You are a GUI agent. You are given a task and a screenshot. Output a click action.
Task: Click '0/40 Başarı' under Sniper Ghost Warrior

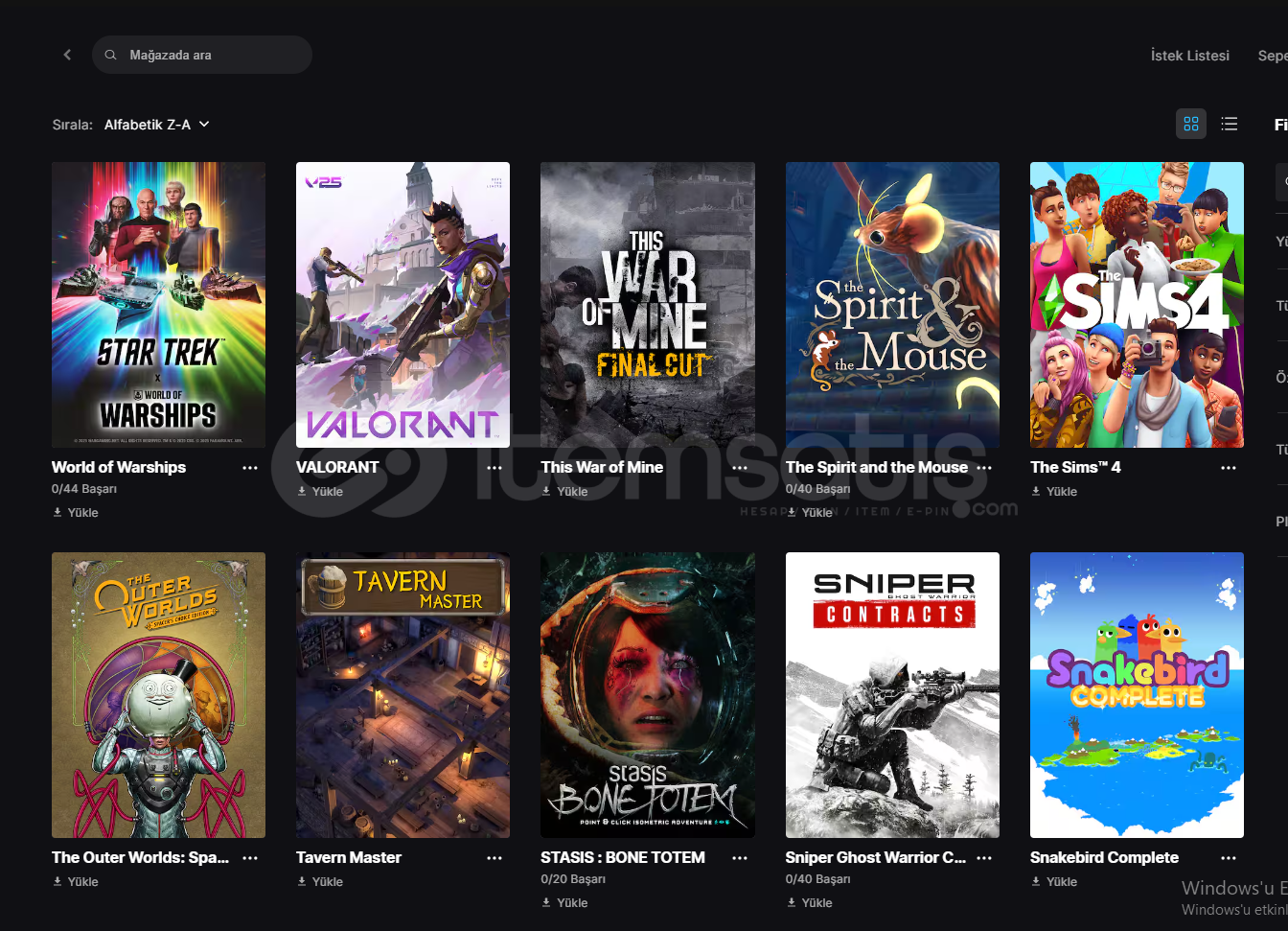(817, 879)
